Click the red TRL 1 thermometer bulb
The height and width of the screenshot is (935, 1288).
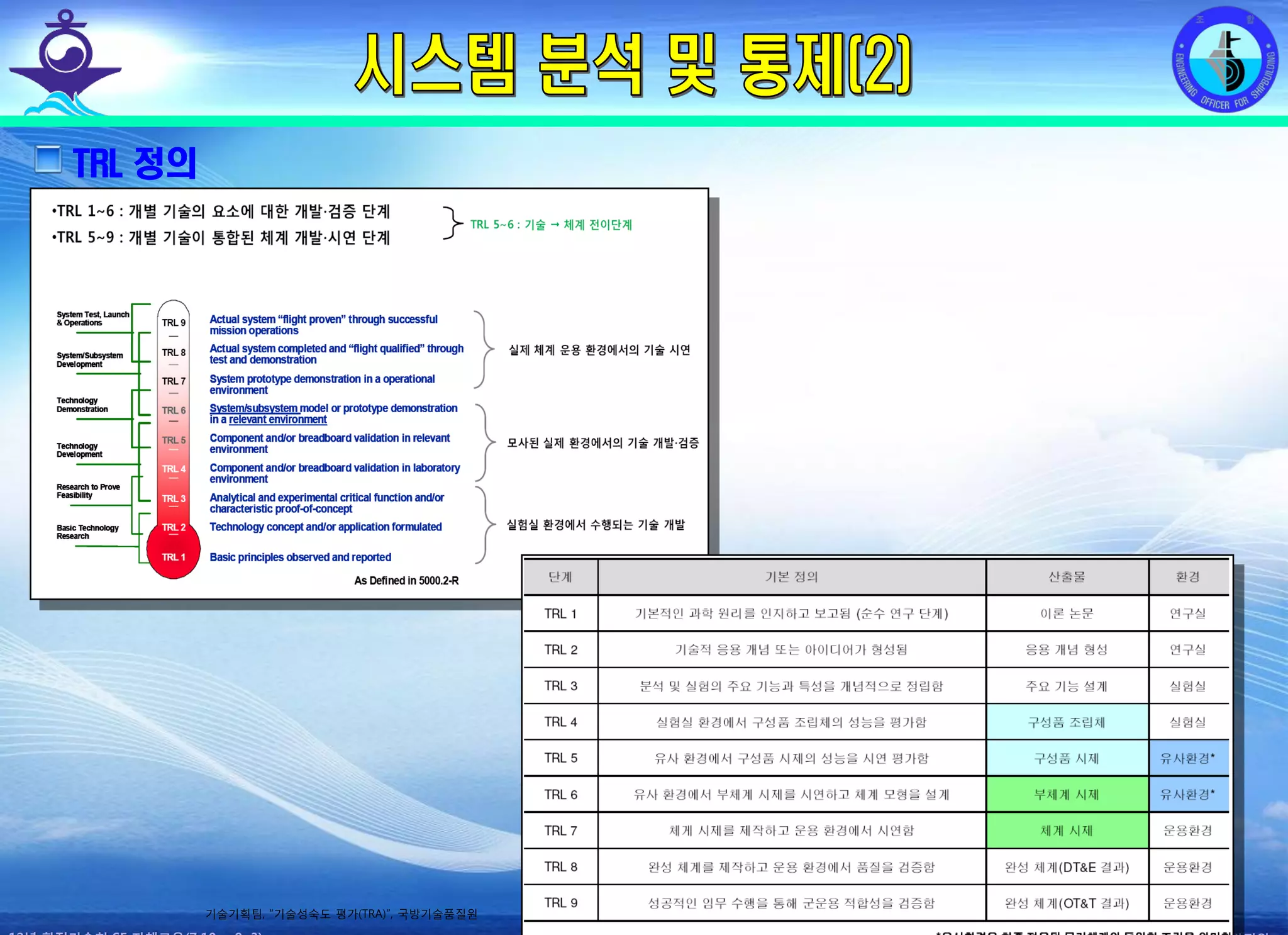(174, 552)
